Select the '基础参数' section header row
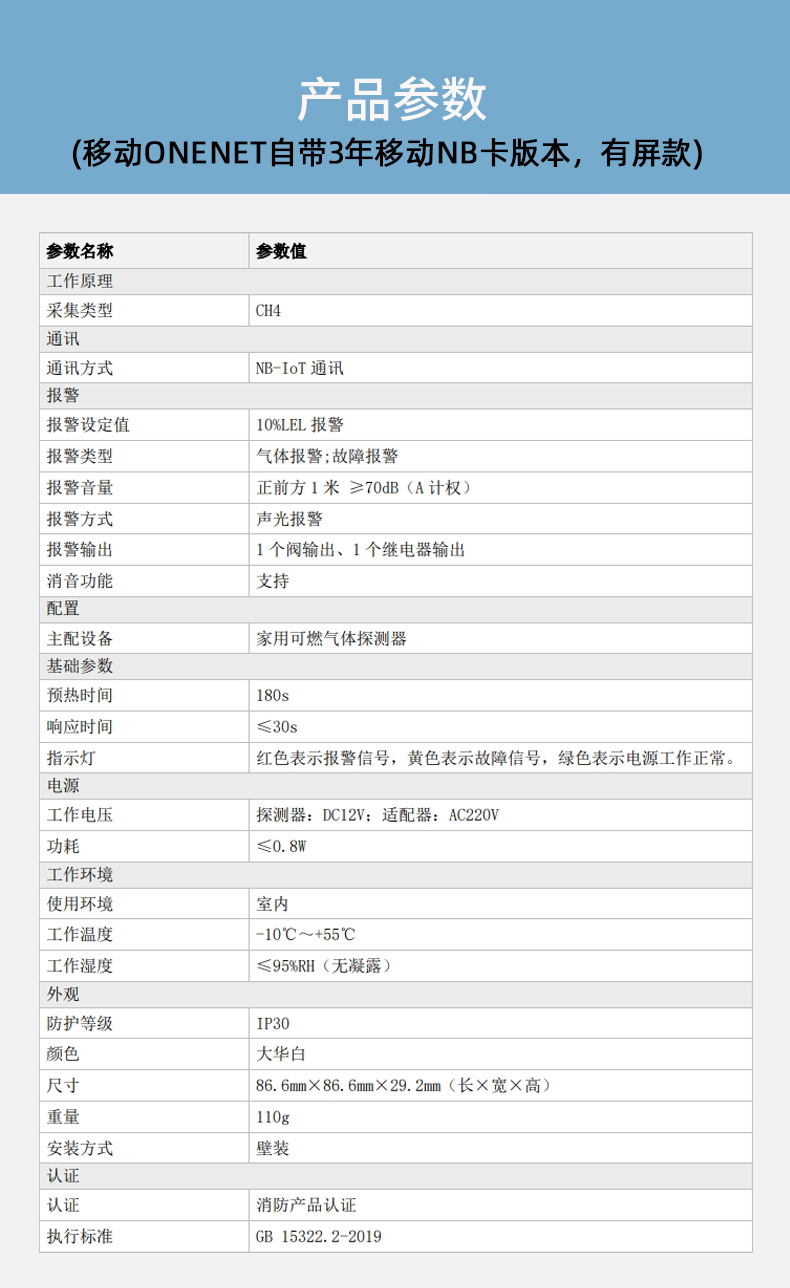This screenshot has width=790, height=1288. click(x=396, y=666)
